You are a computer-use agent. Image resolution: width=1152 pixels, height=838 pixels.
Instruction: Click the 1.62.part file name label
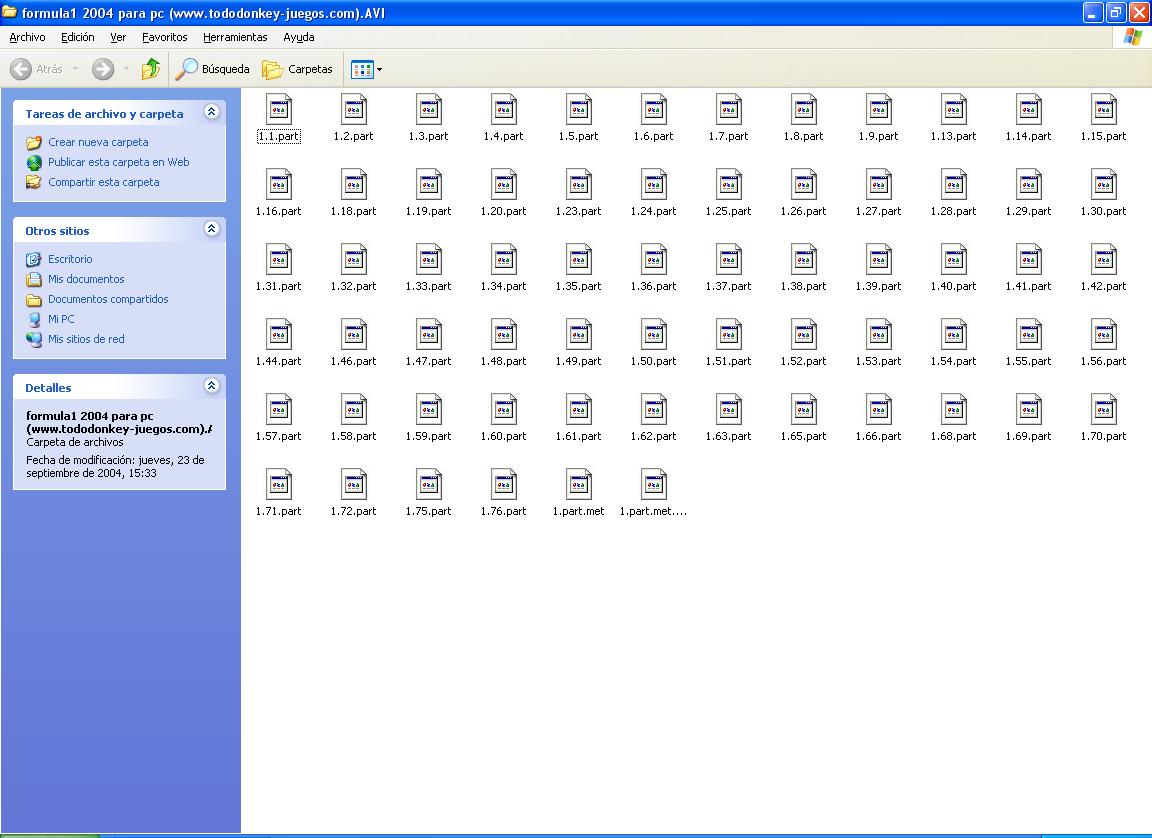[x=654, y=436]
